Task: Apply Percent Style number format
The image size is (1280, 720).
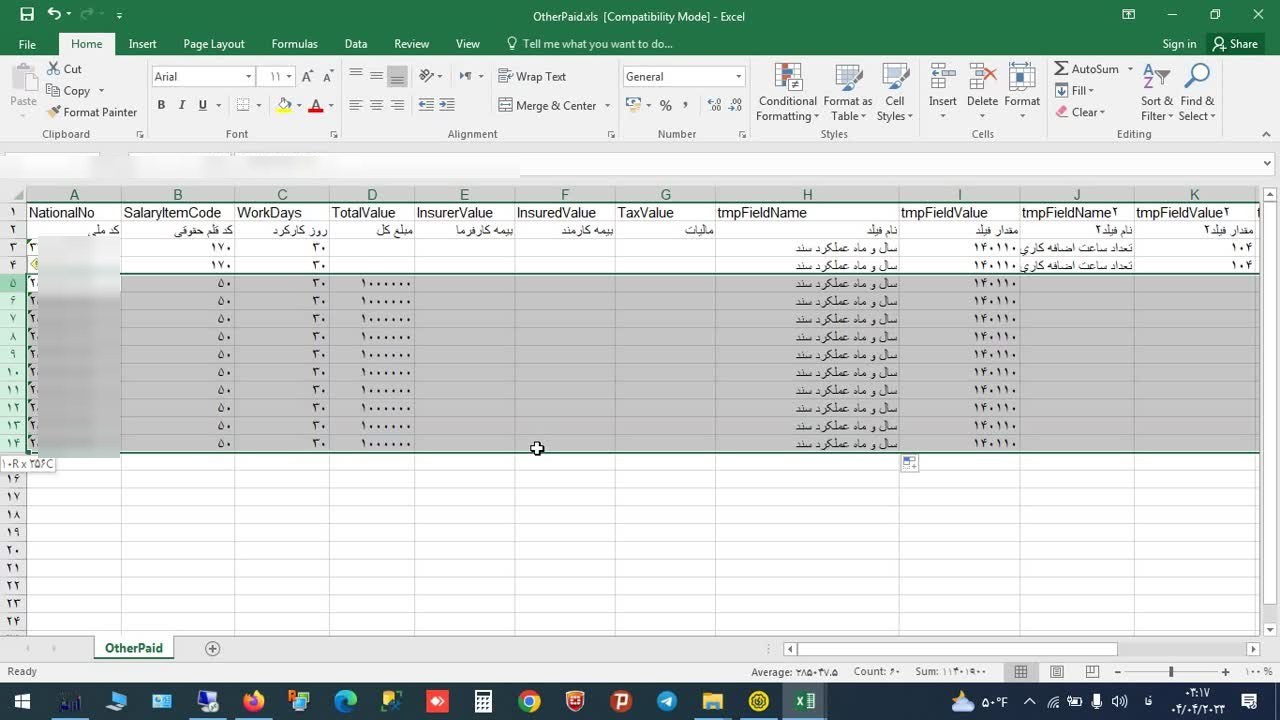Action: click(x=666, y=105)
